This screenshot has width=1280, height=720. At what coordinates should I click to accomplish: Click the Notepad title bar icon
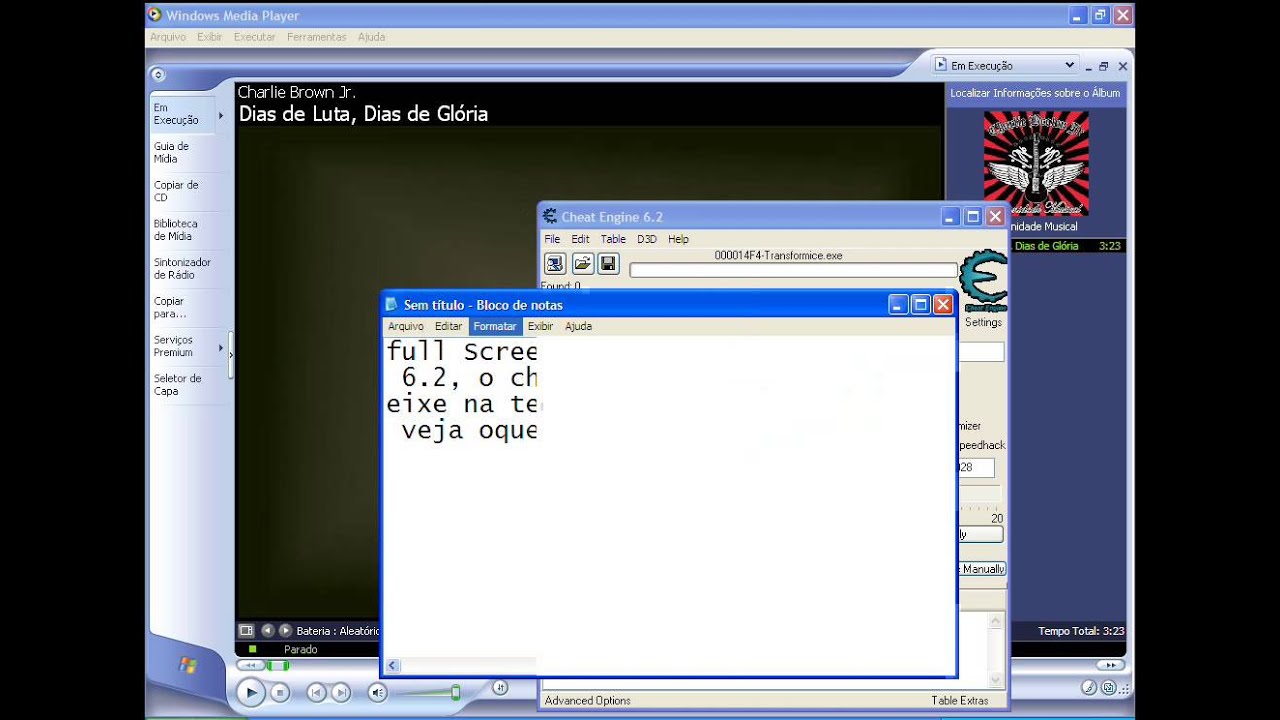click(393, 305)
